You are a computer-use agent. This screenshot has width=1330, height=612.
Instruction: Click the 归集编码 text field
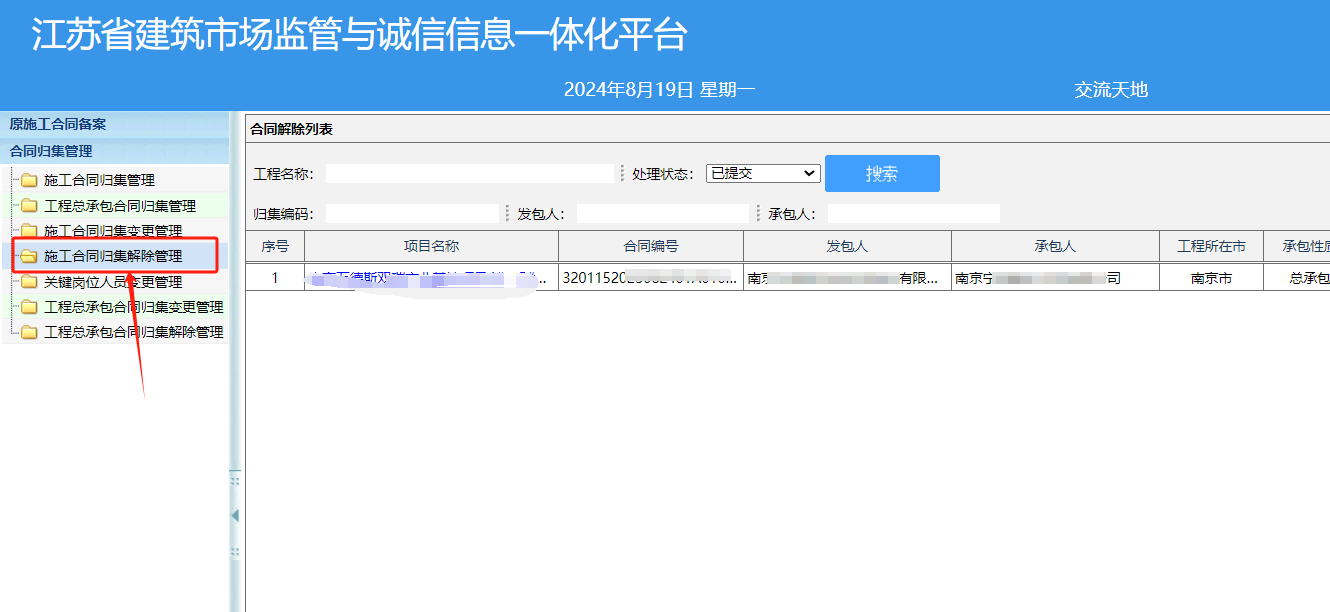click(x=411, y=214)
